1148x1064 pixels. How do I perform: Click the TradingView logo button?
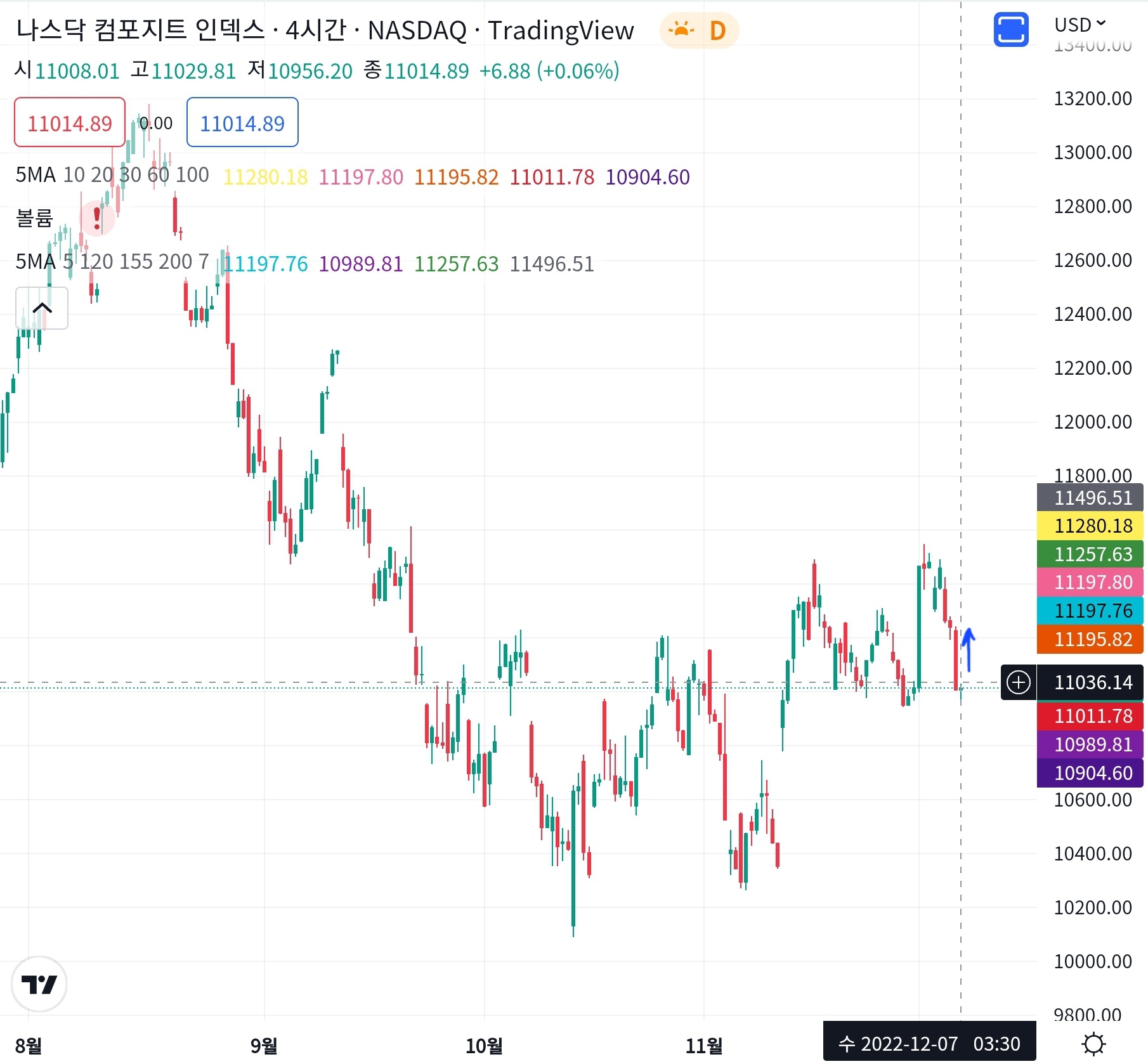tap(39, 984)
